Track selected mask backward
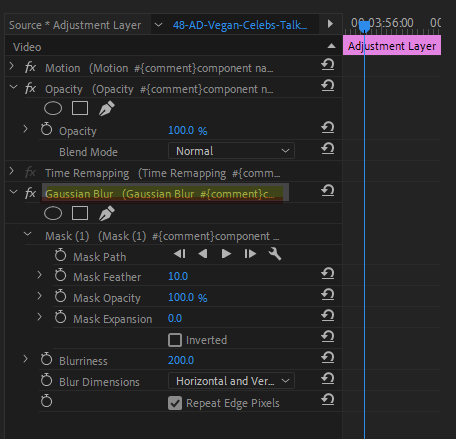The width and height of the screenshot is (456, 439). pos(203,254)
